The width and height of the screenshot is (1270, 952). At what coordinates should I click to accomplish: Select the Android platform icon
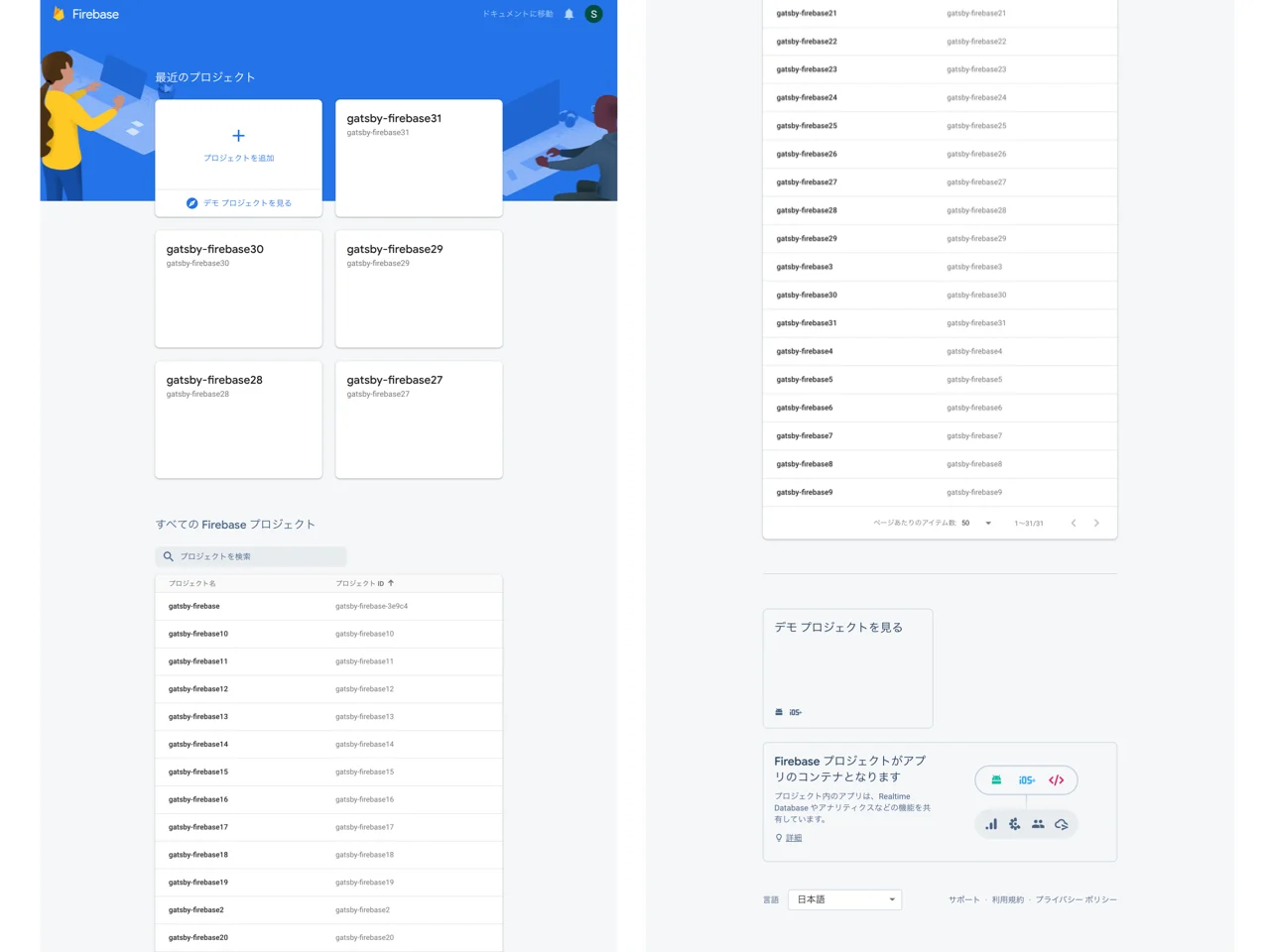click(995, 779)
